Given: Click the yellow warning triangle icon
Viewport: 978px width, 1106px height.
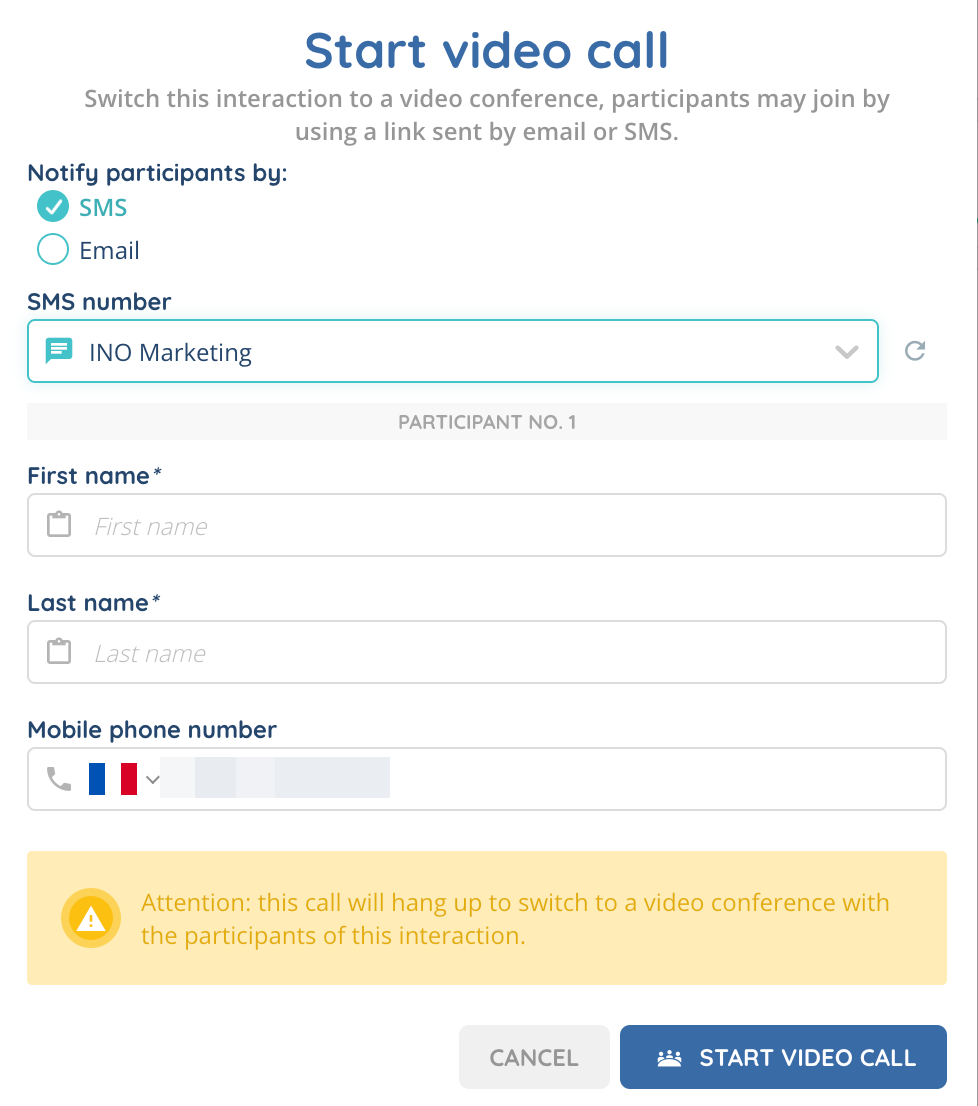Looking at the screenshot, I should (x=91, y=918).
